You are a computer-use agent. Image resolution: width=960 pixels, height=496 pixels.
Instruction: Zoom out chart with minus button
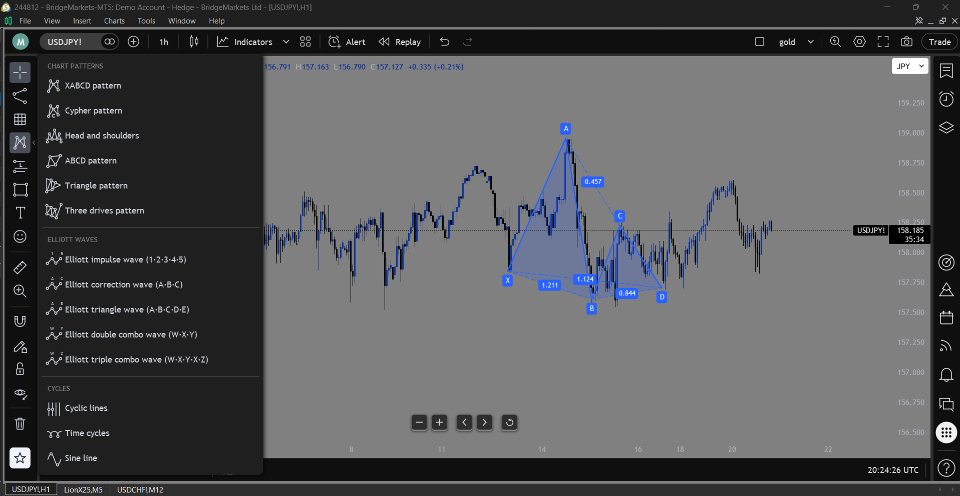click(419, 422)
